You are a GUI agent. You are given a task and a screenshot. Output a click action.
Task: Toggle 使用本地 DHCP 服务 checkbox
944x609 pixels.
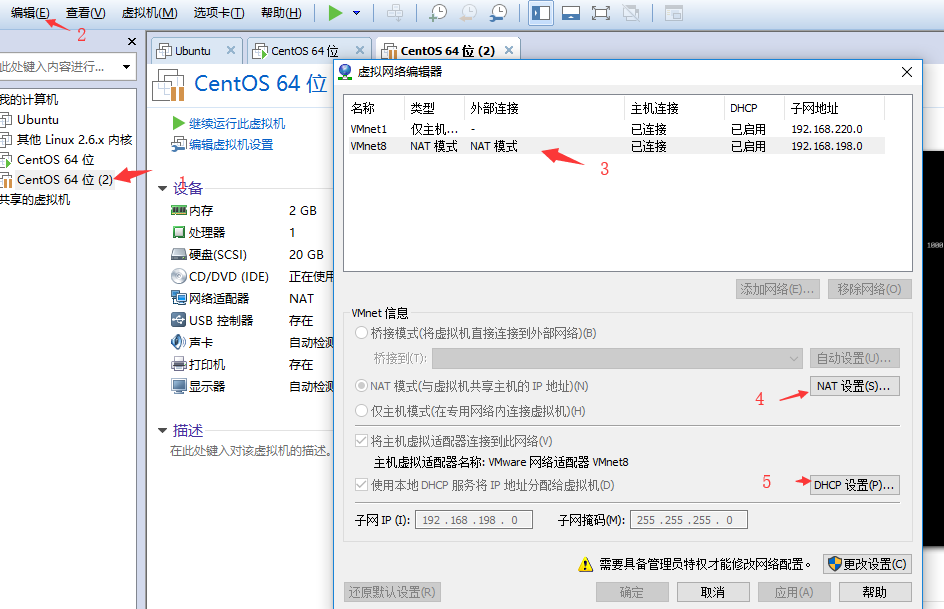361,484
